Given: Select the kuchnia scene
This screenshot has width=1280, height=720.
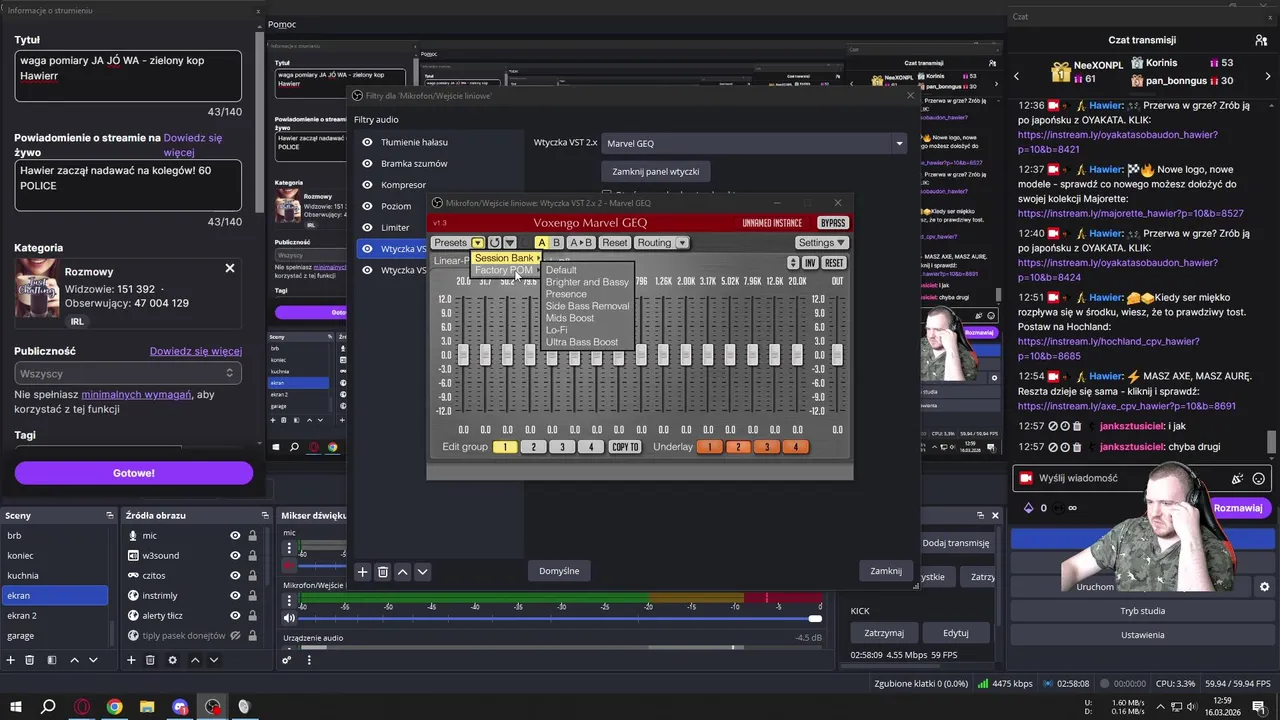Looking at the screenshot, I should coord(54,576).
